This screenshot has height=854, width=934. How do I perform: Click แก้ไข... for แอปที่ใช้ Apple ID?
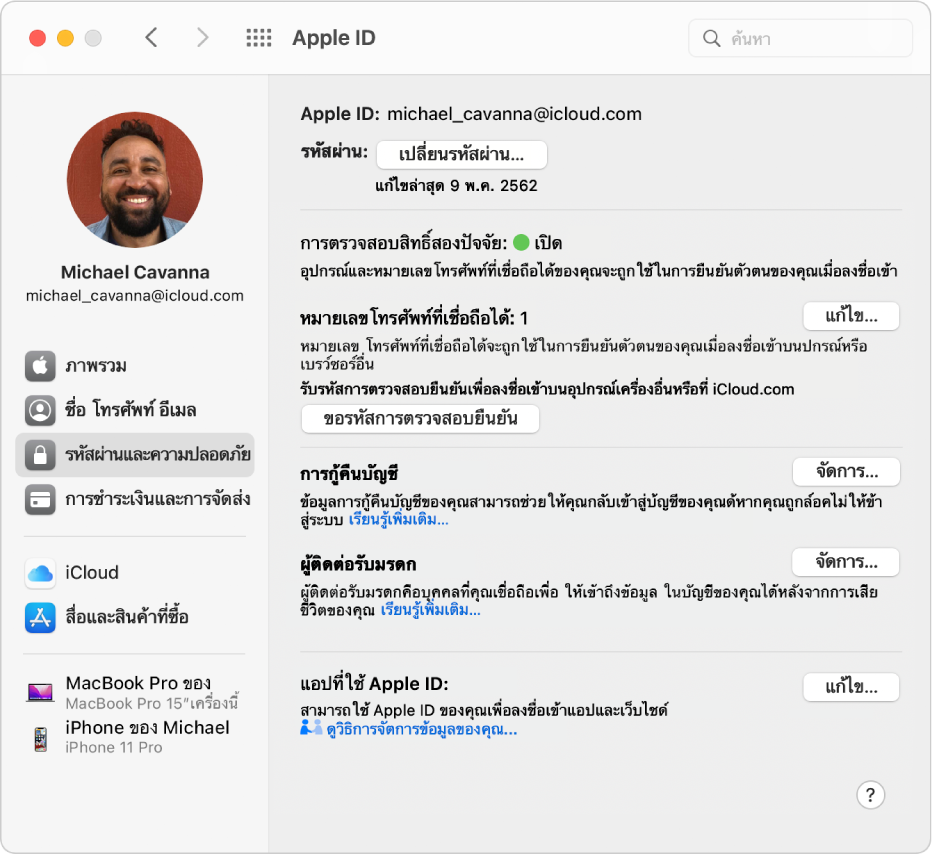tap(851, 687)
